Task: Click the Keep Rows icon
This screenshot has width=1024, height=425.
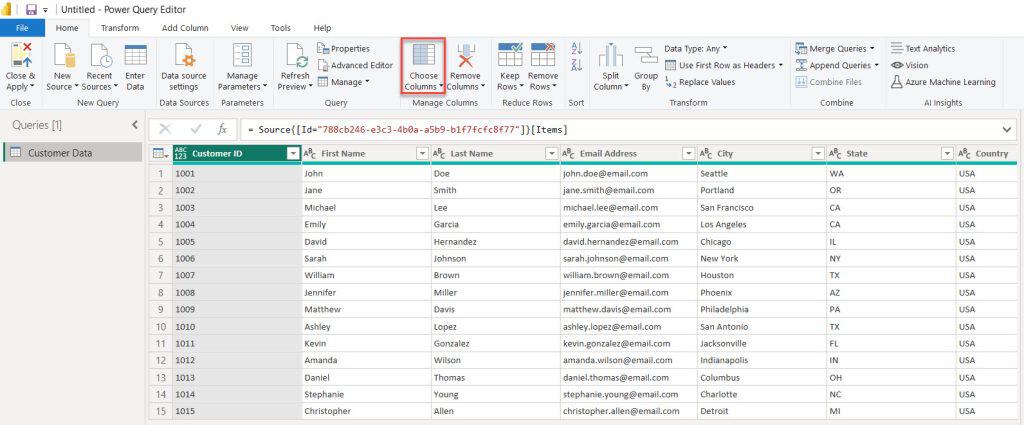Action: pos(509,55)
